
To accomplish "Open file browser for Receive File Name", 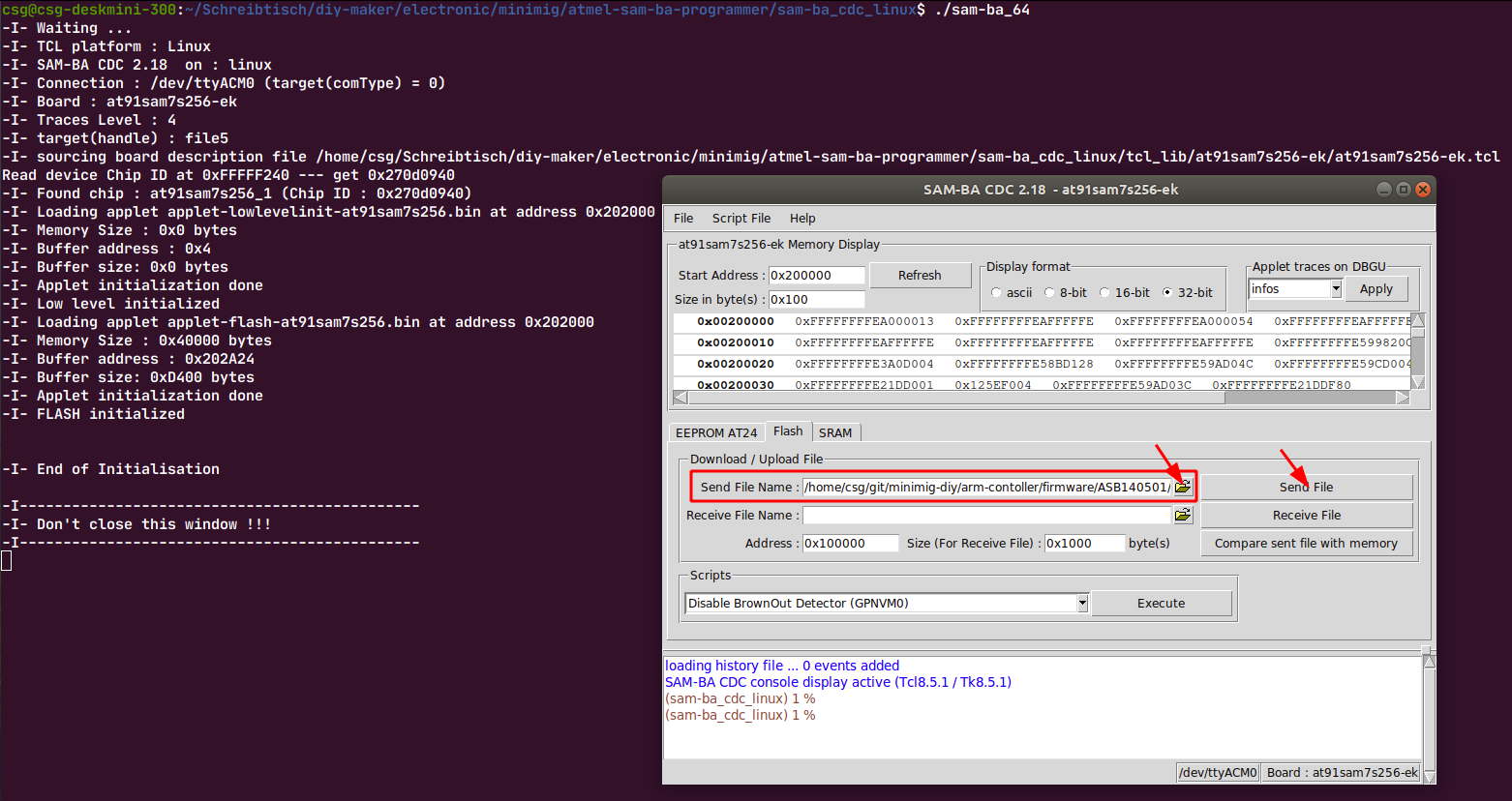I will (1183, 515).
